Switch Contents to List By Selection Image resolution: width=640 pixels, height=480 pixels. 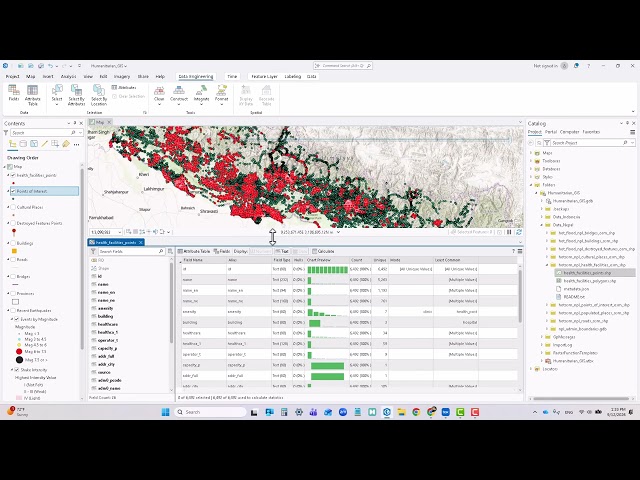tap(34, 144)
